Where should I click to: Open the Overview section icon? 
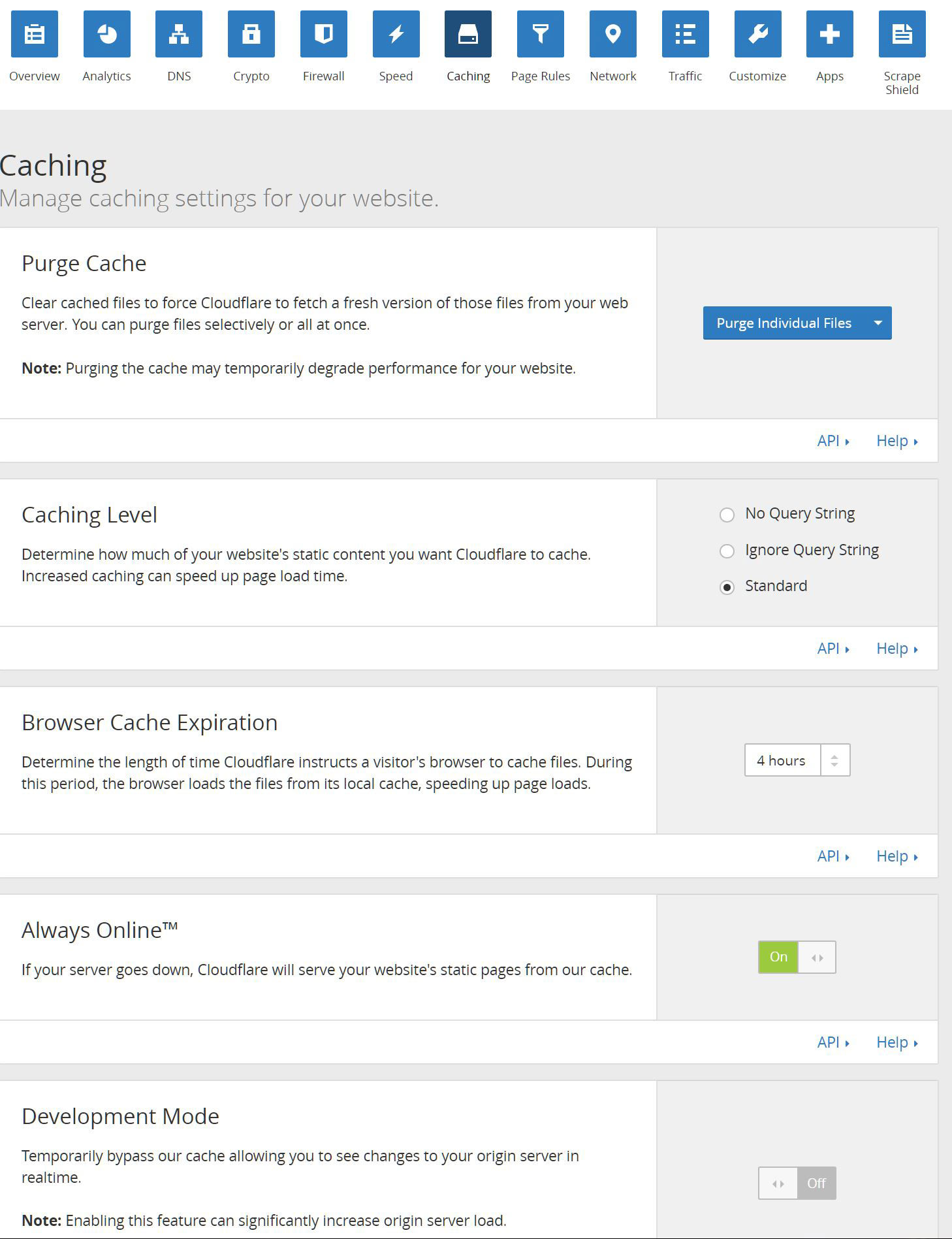(35, 34)
